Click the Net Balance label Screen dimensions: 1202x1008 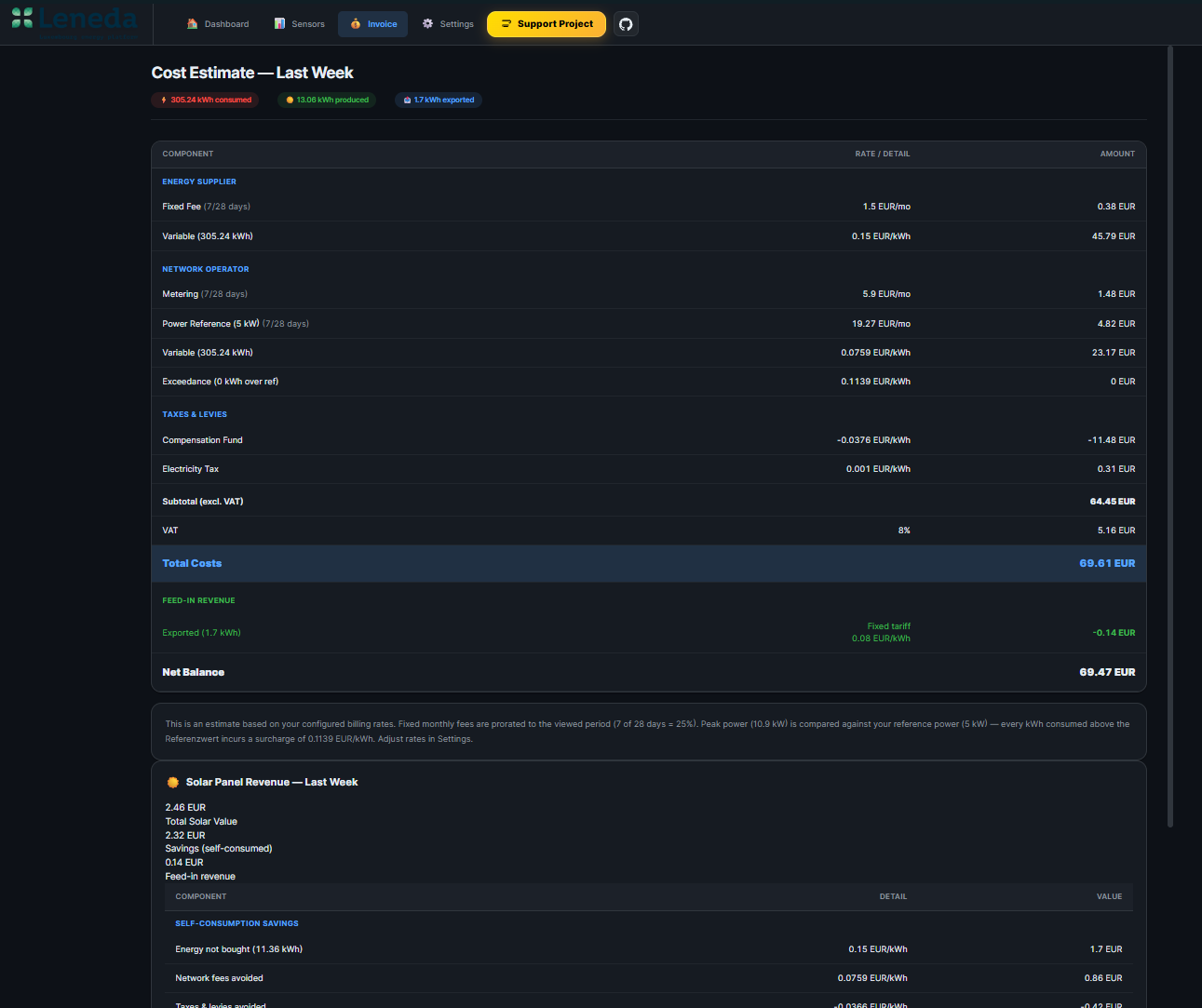(x=194, y=672)
